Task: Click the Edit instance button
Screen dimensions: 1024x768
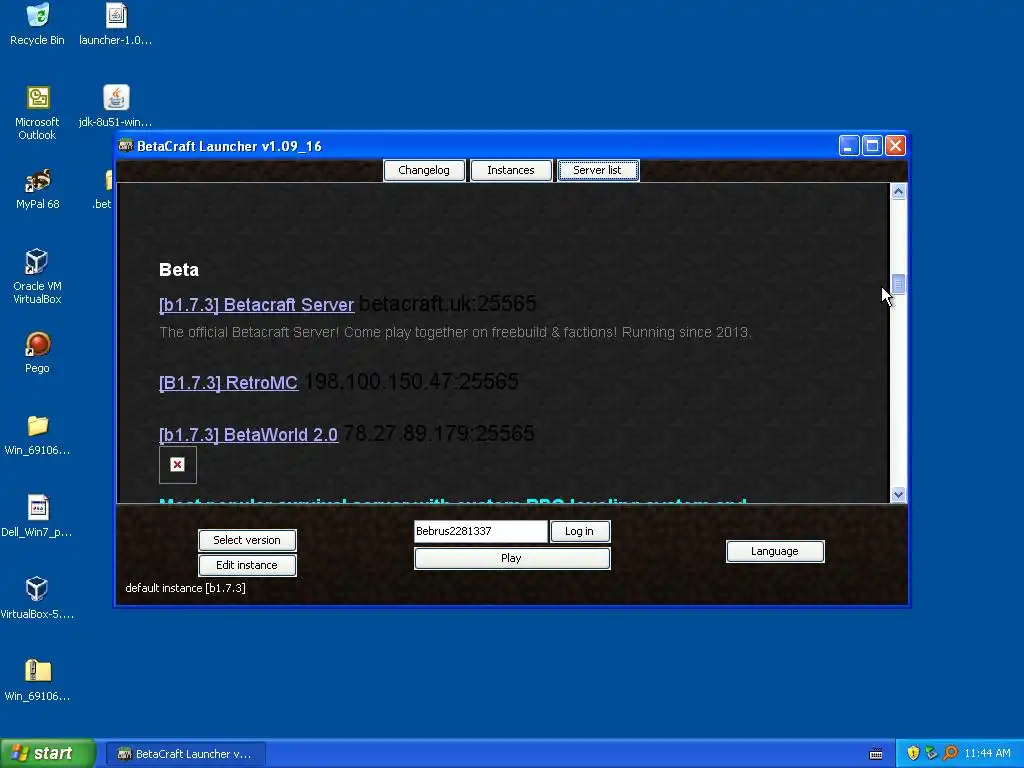Action: pyautogui.click(x=247, y=565)
